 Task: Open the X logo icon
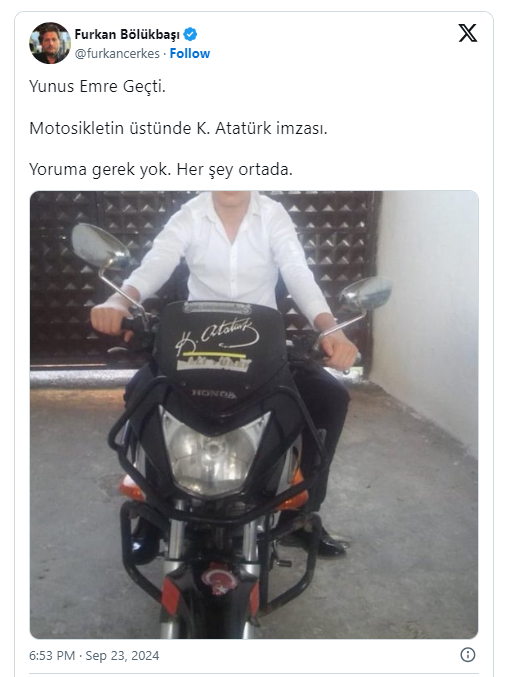468,33
